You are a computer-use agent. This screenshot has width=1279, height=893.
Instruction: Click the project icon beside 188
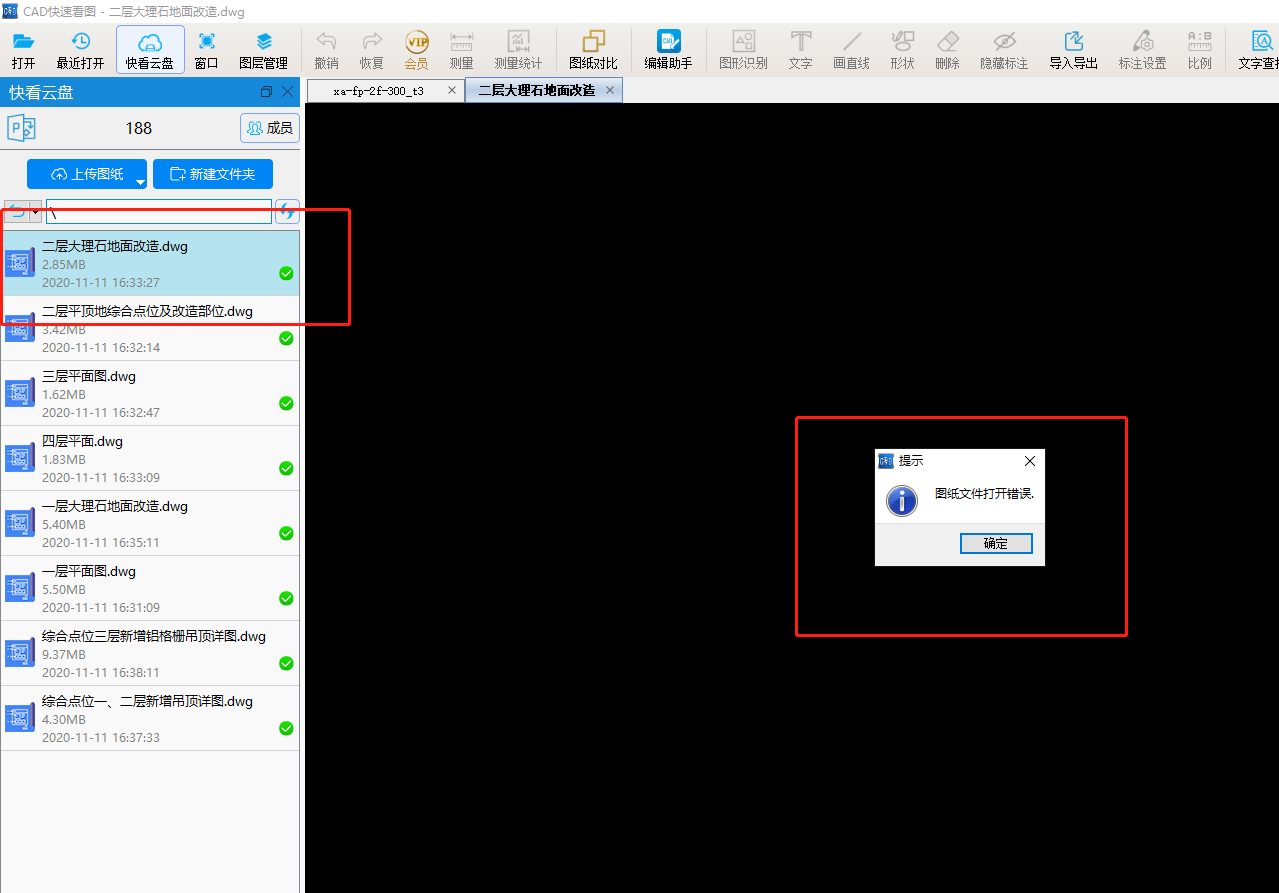(21, 128)
